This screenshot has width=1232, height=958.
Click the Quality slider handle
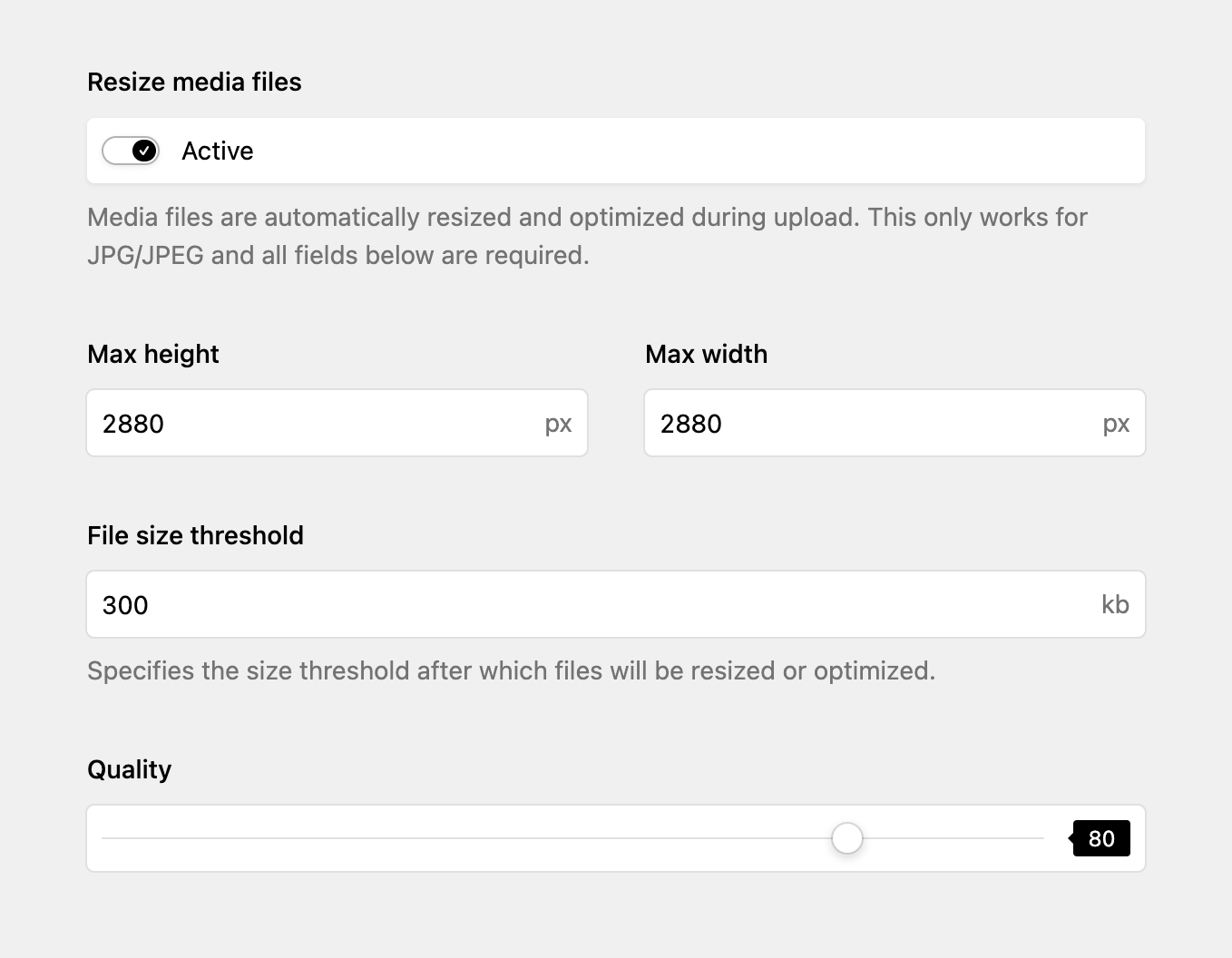[847, 838]
